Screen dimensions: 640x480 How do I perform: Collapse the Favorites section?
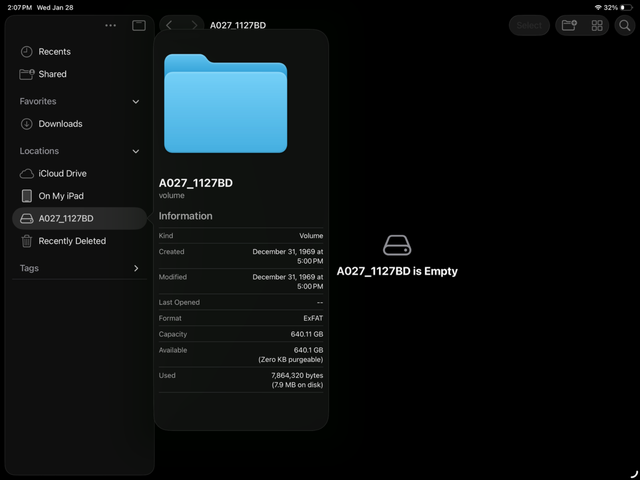(136, 101)
